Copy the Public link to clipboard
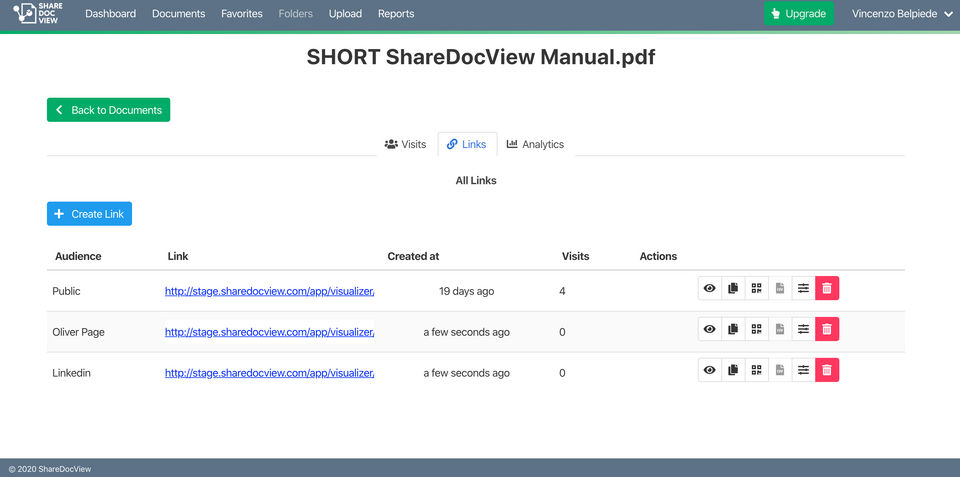Image resolution: width=960 pixels, height=477 pixels. click(733, 289)
